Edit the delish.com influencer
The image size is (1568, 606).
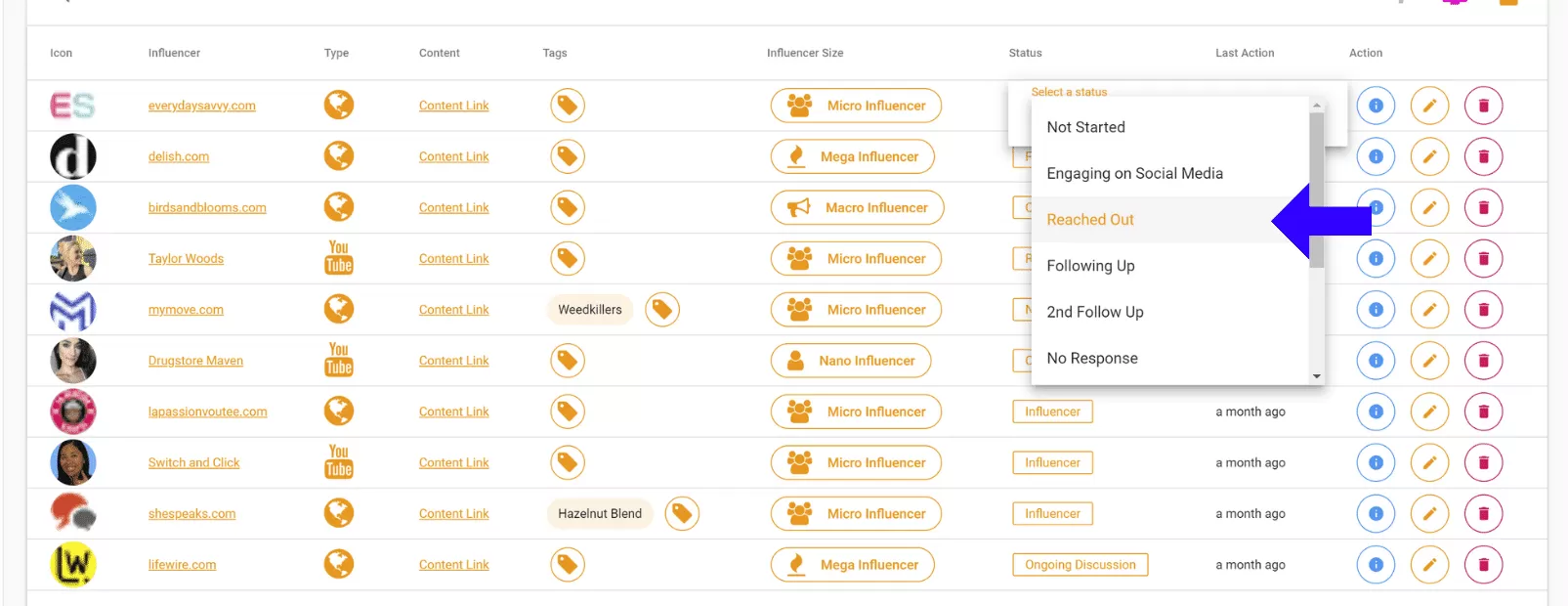[1429, 156]
